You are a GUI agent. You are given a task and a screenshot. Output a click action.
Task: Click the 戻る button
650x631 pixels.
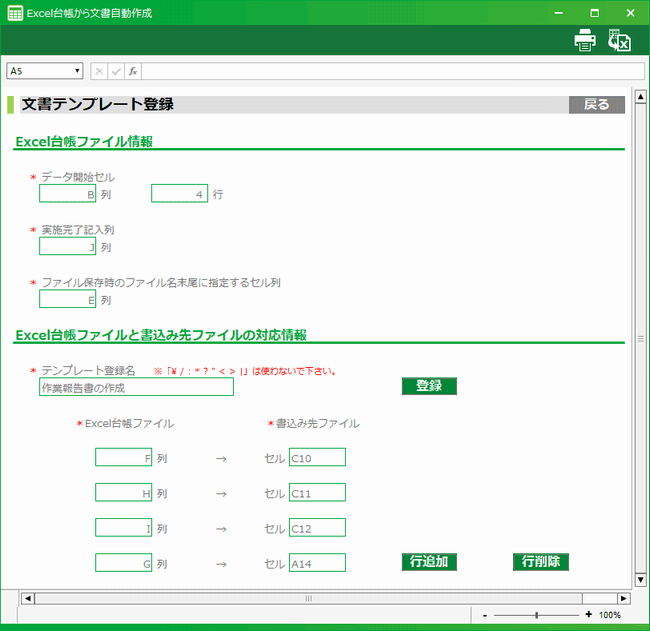click(x=597, y=104)
